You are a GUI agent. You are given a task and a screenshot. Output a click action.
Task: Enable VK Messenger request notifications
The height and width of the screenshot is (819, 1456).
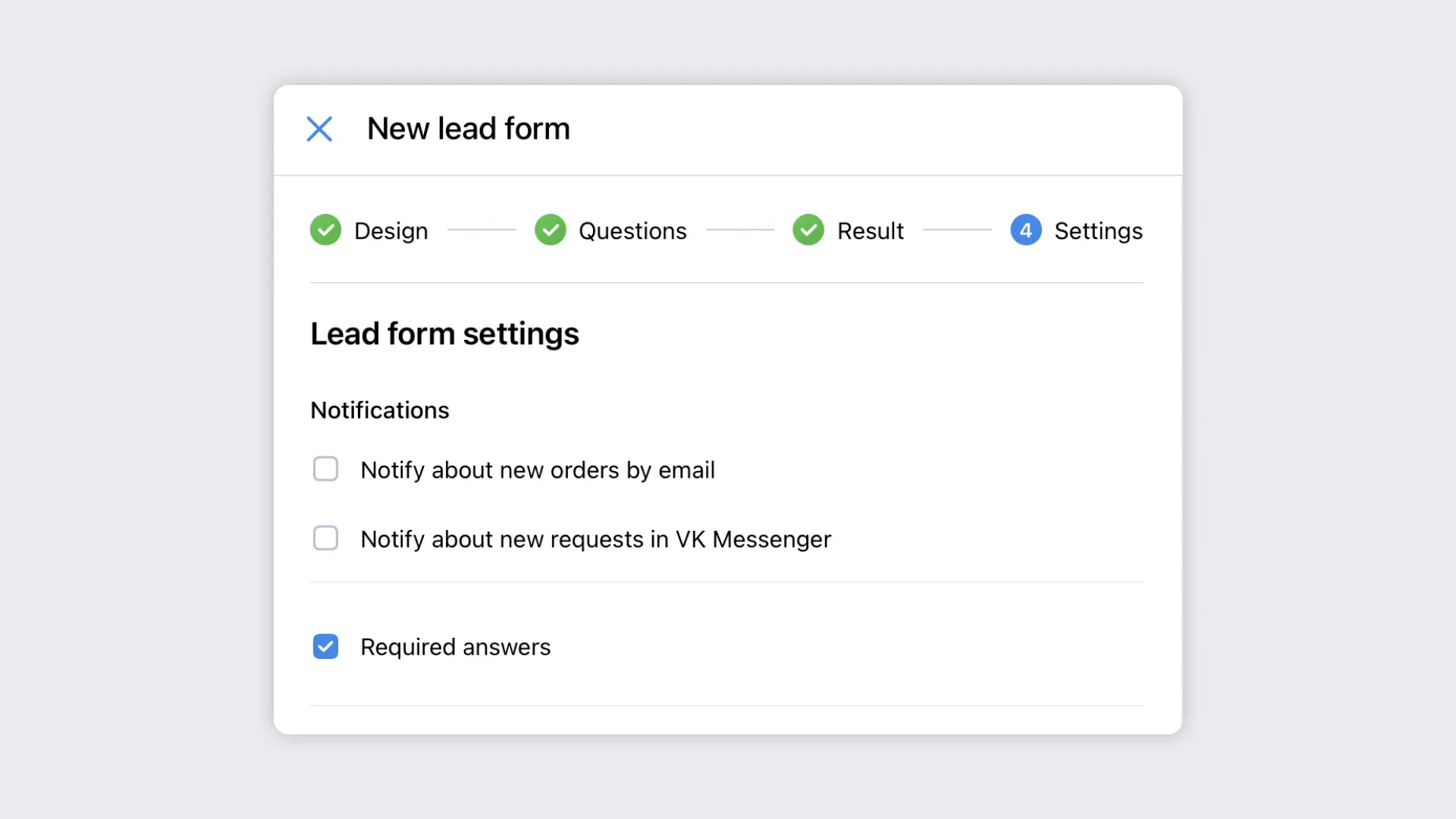click(x=326, y=538)
